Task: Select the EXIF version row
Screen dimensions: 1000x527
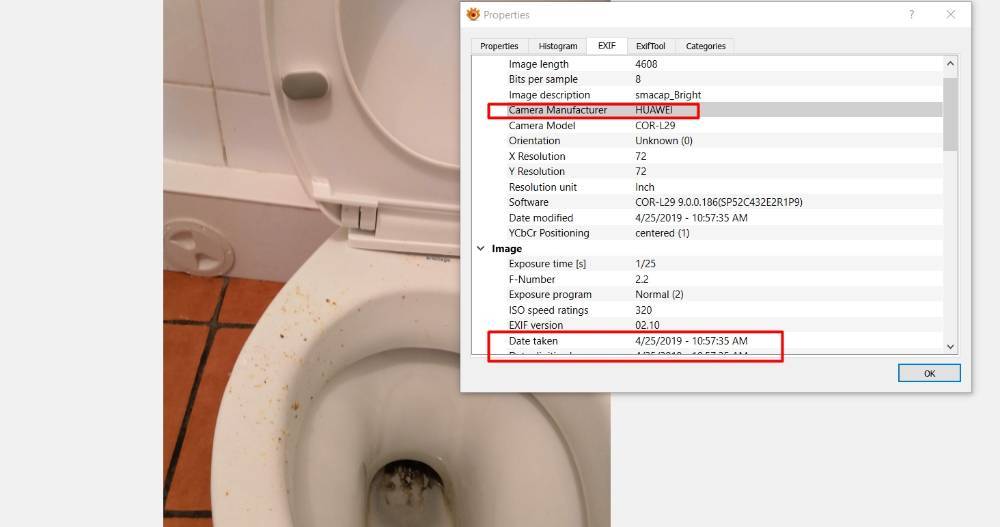Action: [x=707, y=325]
